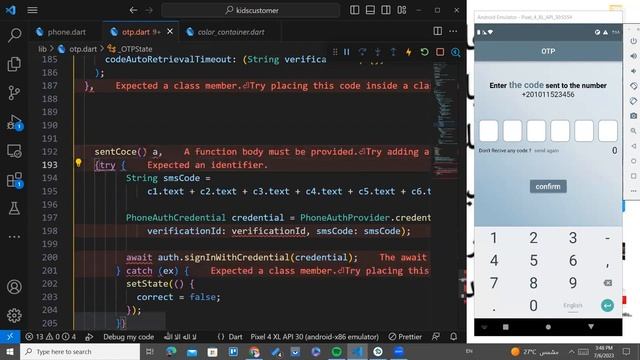Tap send again link in emulator
This screenshot has height=360, width=640.
[x=546, y=151]
